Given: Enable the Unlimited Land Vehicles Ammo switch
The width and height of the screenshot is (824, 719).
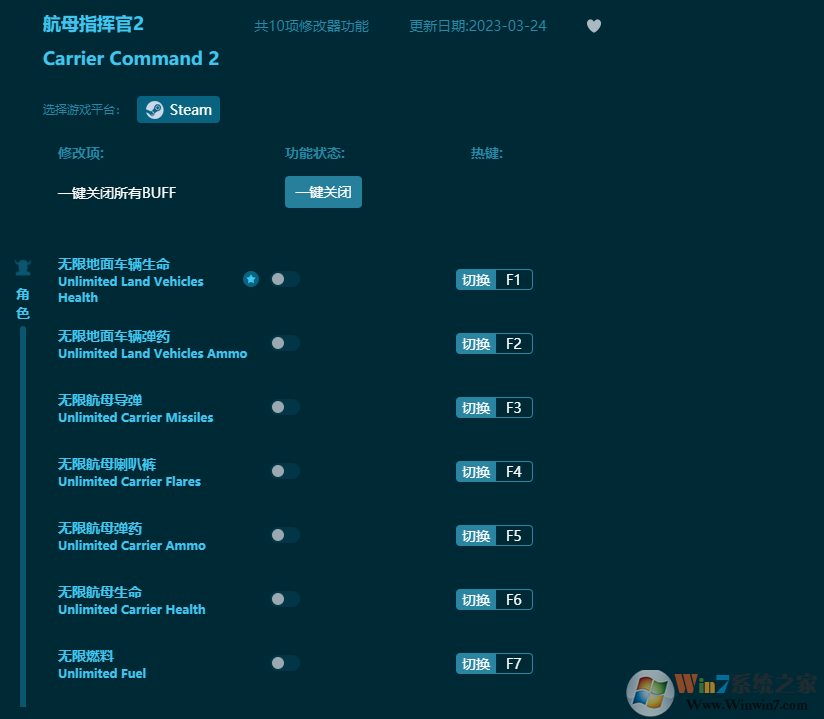Looking at the screenshot, I should pos(284,343).
